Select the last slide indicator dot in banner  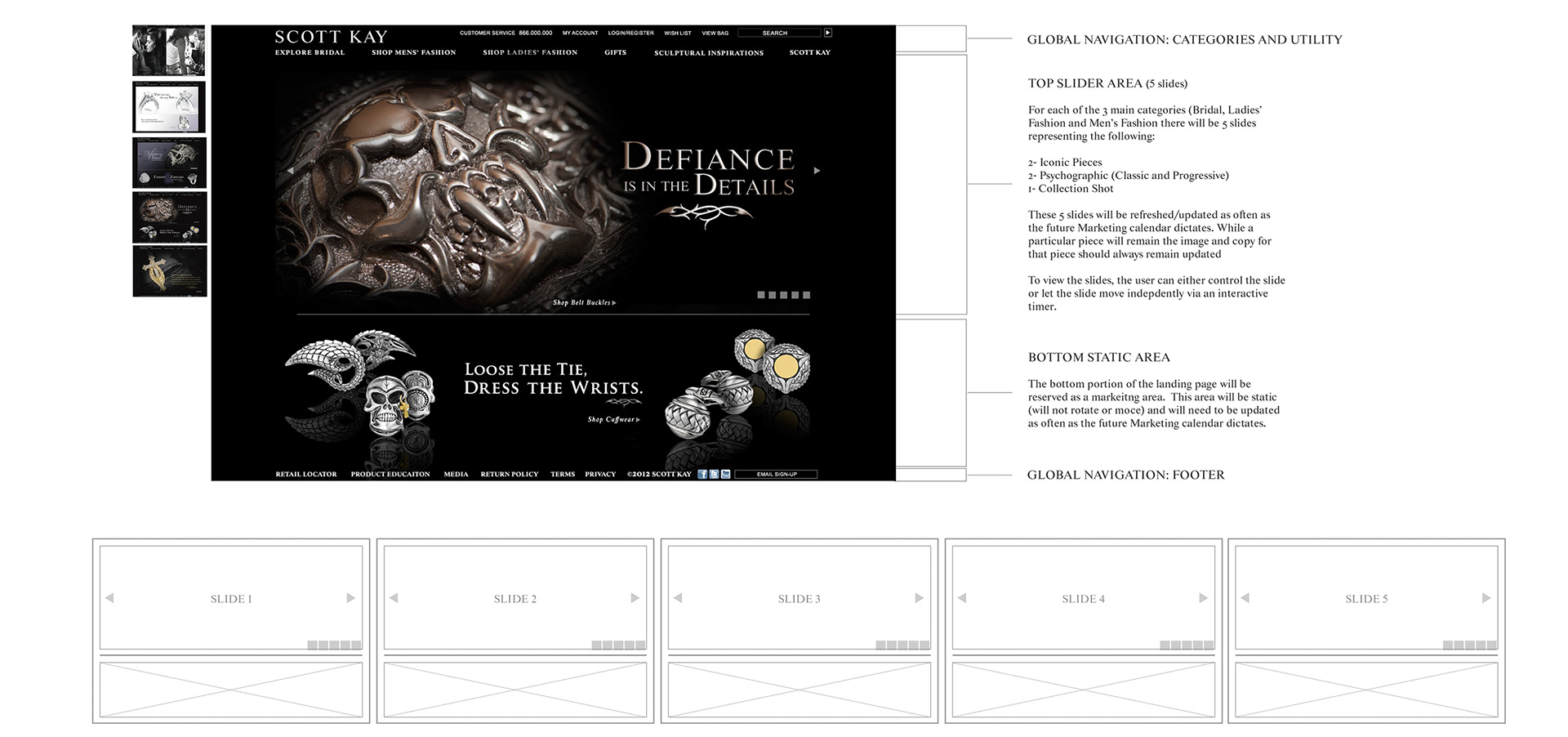(807, 295)
